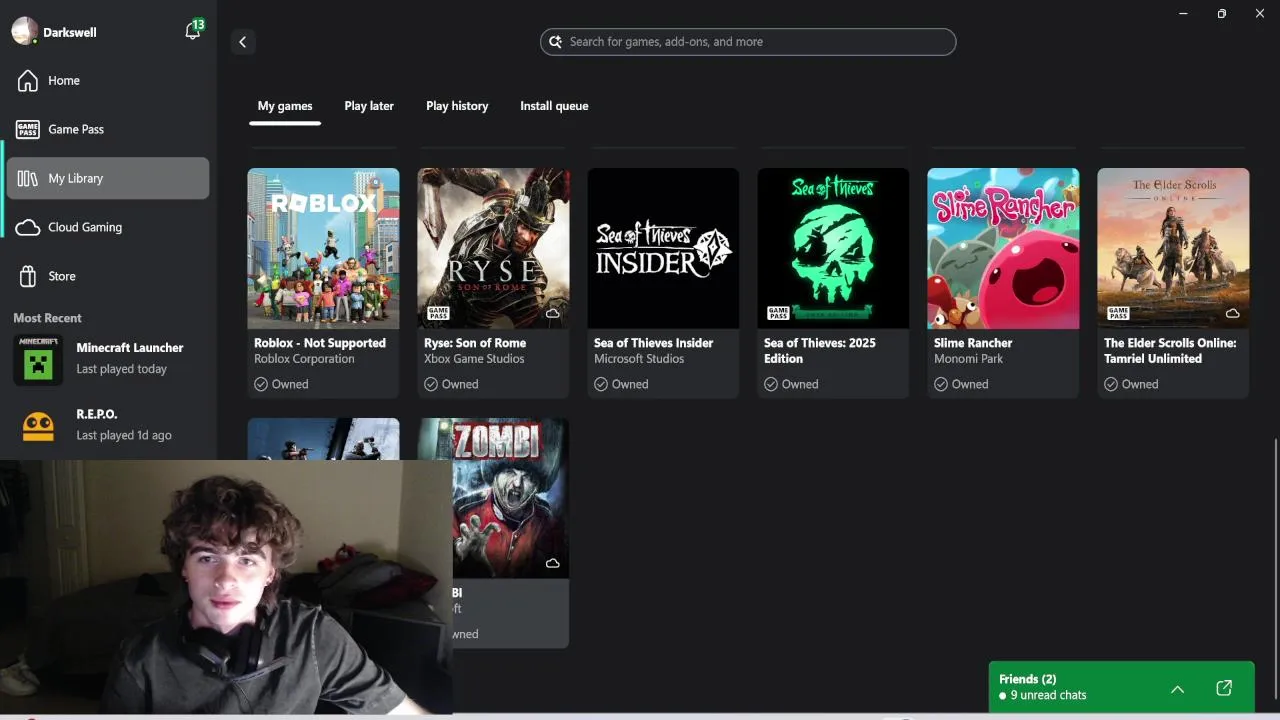1280x720 pixels.
Task: Click the cloud icon on Ryse cover
Action: pyautogui.click(x=552, y=313)
